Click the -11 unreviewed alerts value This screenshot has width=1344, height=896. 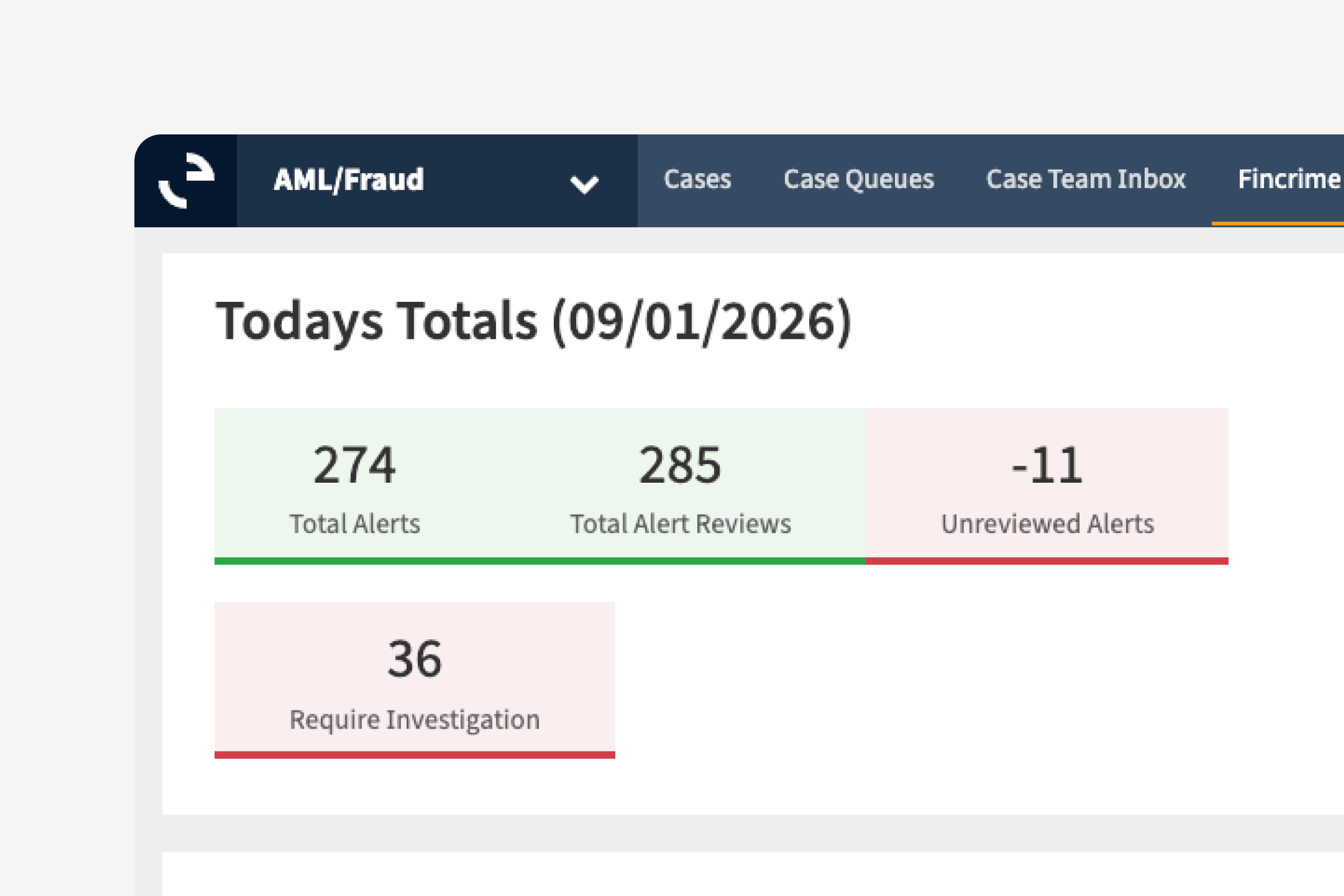(x=1047, y=465)
